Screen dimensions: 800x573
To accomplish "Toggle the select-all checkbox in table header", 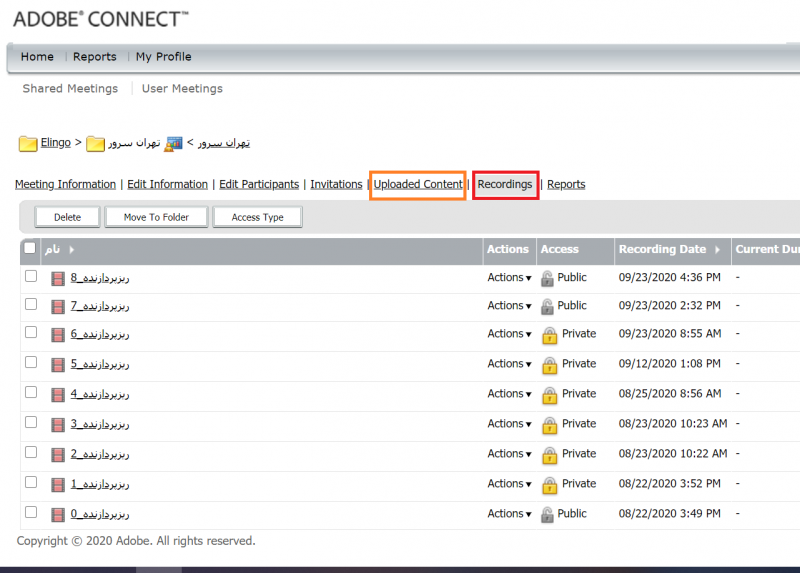I will point(30,248).
